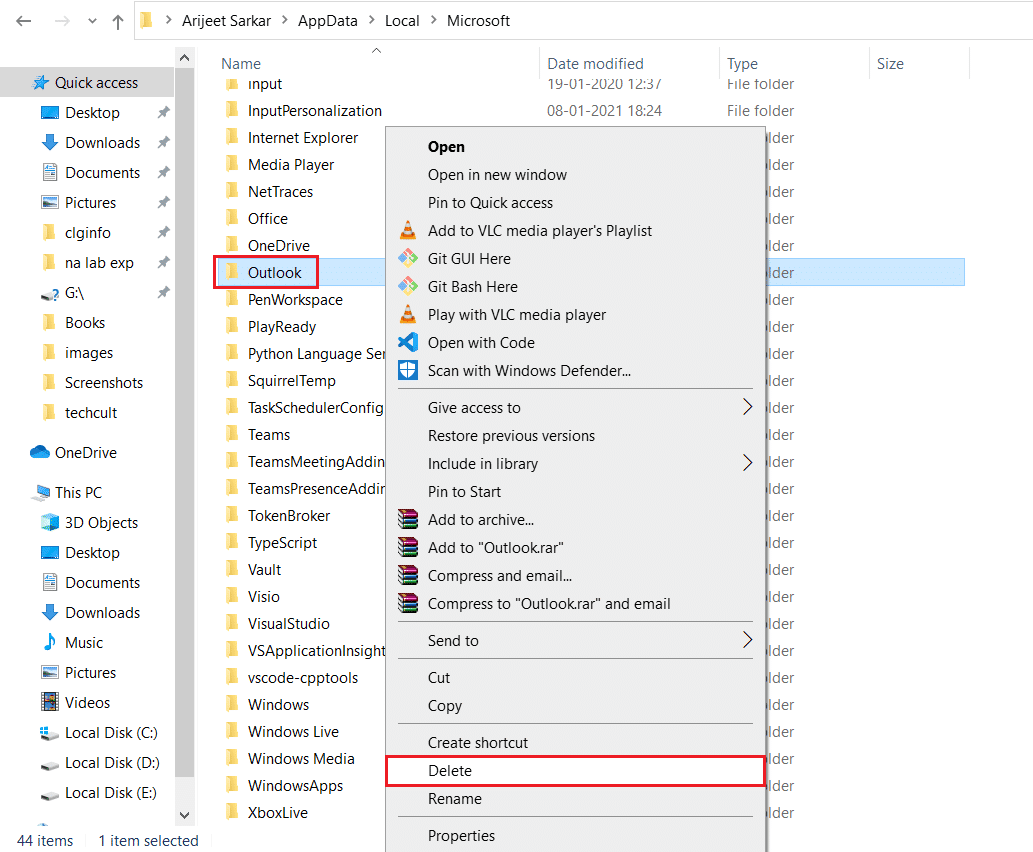The image size is (1033, 852).
Task: Click the OneDrive cloud icon in sidebar
Action: 40,452
